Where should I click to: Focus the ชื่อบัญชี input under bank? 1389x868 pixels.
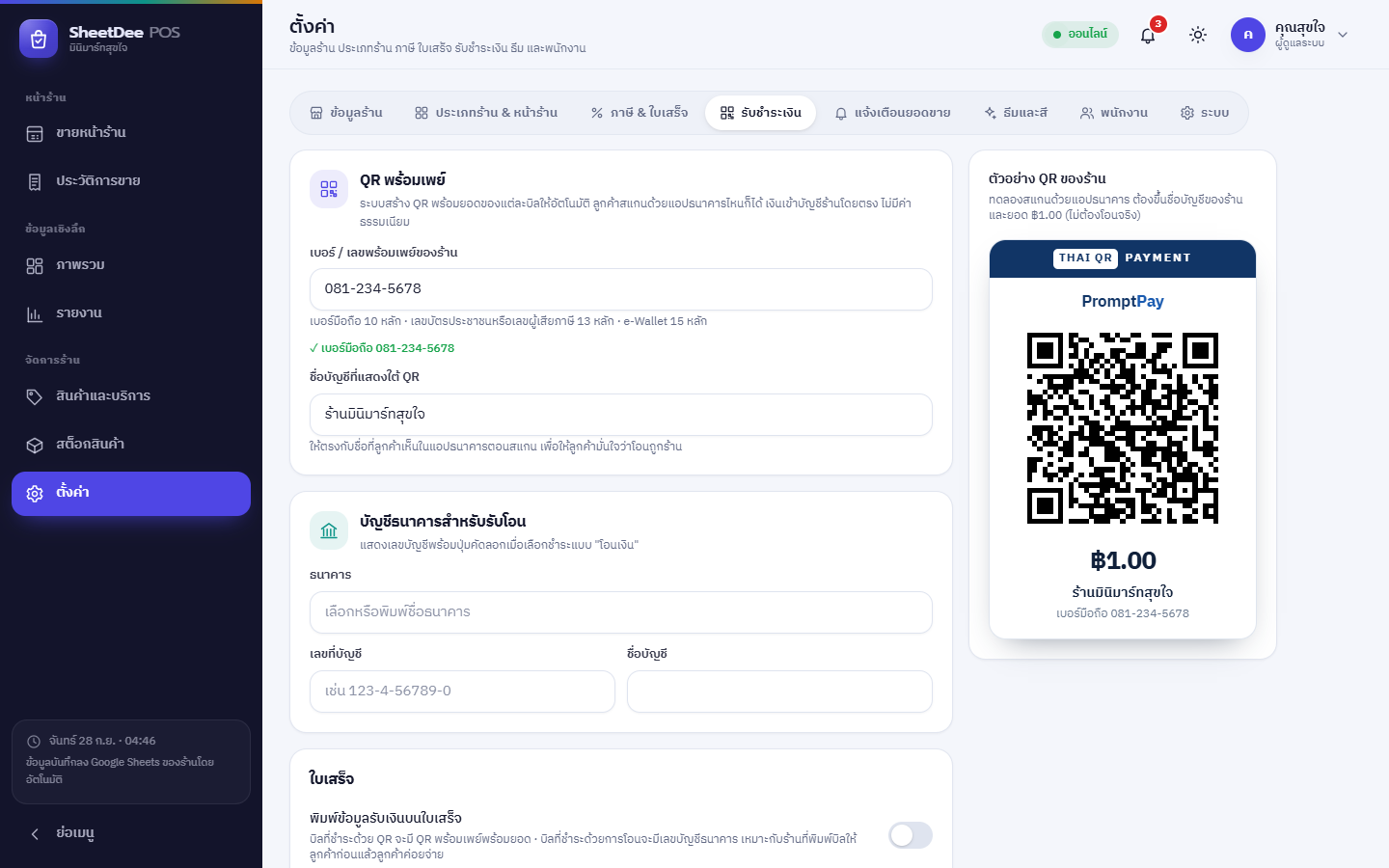(779, 692)
